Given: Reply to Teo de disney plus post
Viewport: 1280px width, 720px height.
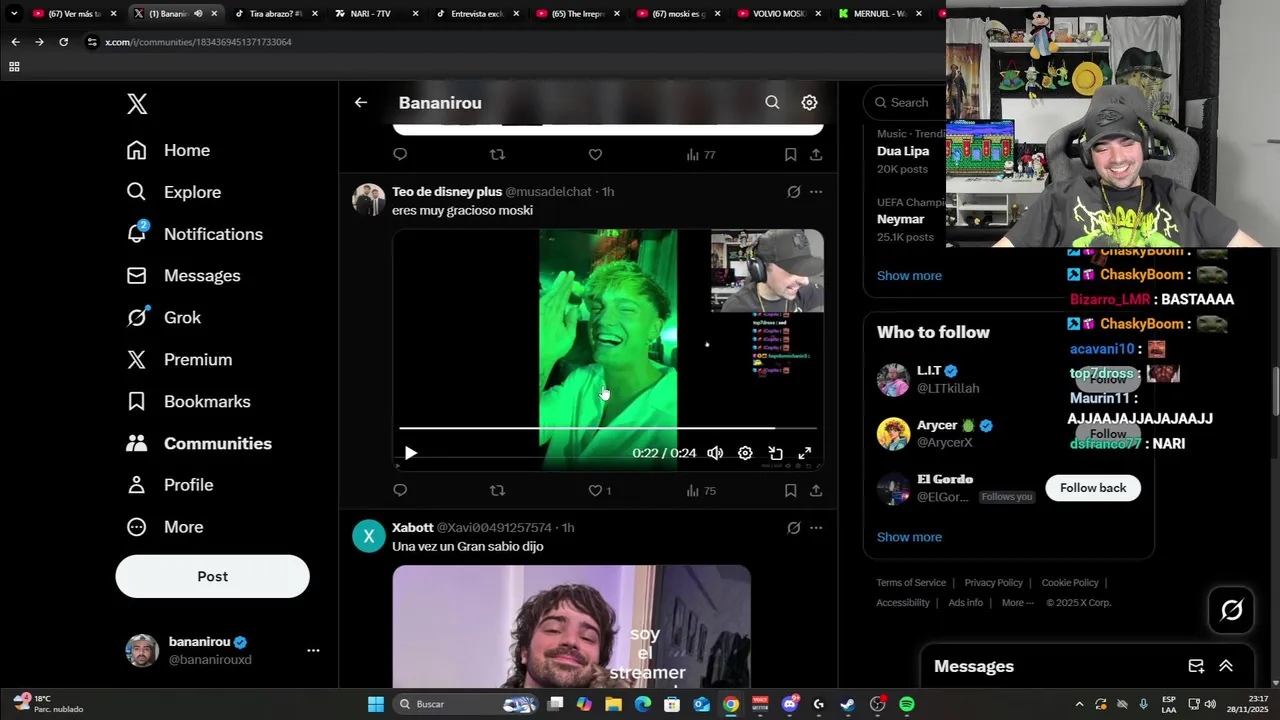Looking at the screenshot, I should (400, 490).
